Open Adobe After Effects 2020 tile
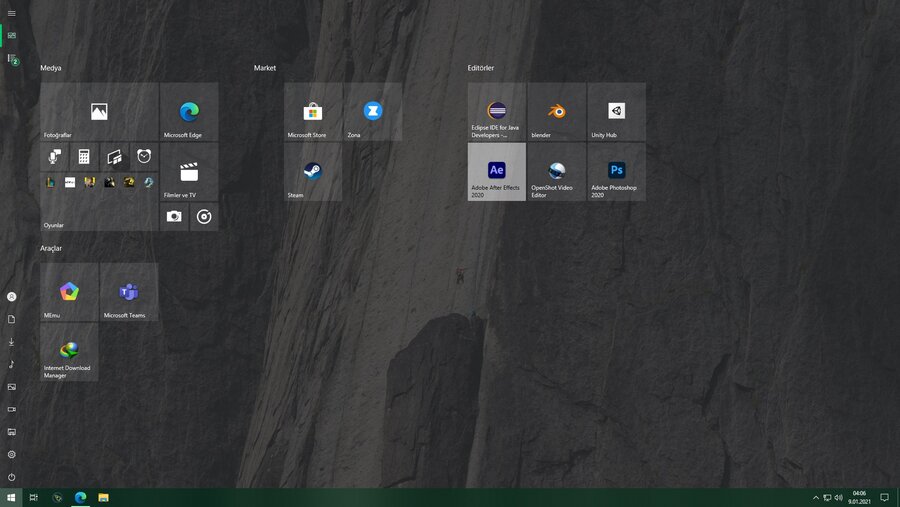 [497, 171]
